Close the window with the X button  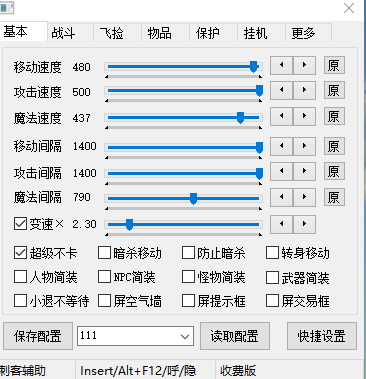pyautogui.click(x=349, y=8)
